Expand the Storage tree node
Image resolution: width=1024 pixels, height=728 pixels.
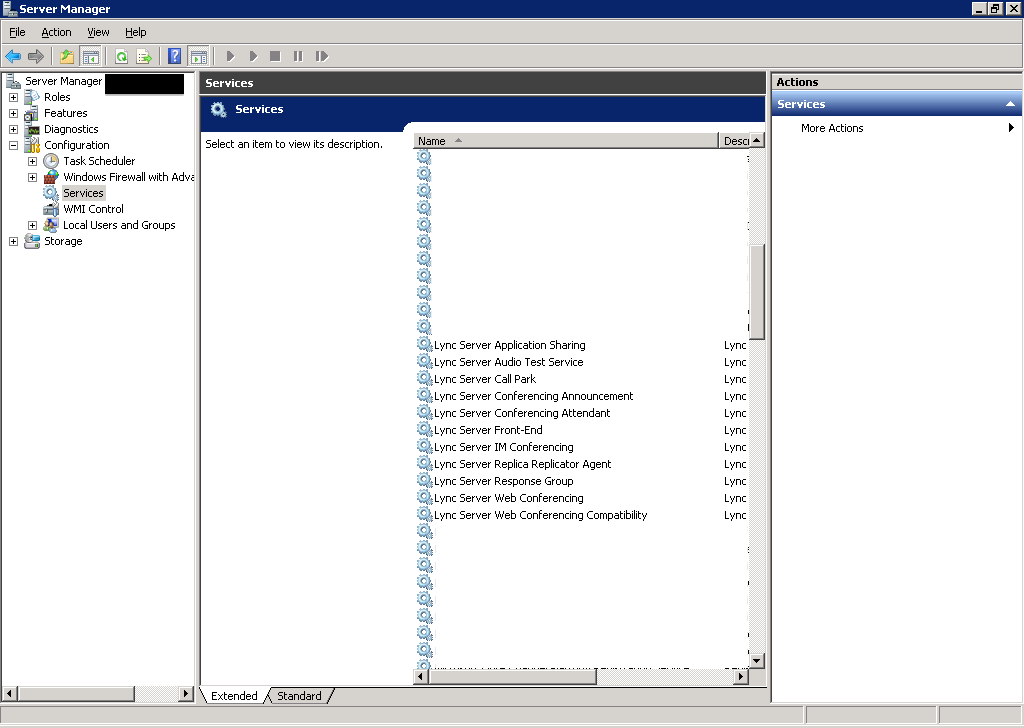pyautogui.click(x=13, y=242)
